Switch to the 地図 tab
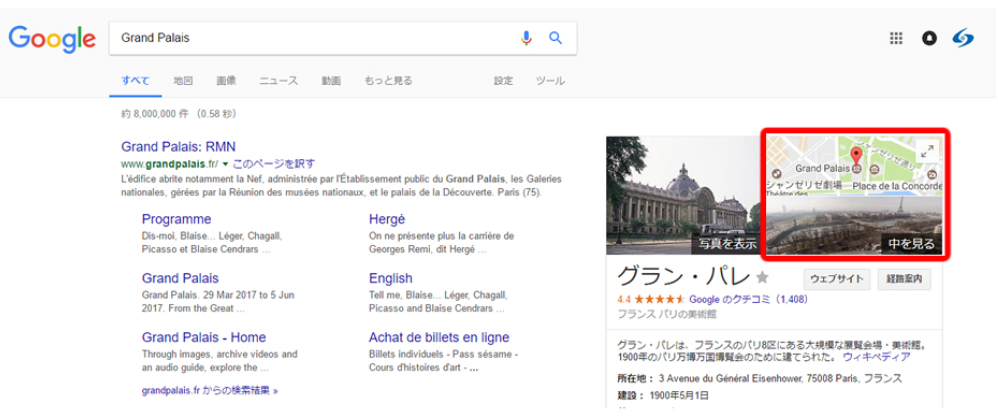 pyautogui.click(x=183, y=81)
